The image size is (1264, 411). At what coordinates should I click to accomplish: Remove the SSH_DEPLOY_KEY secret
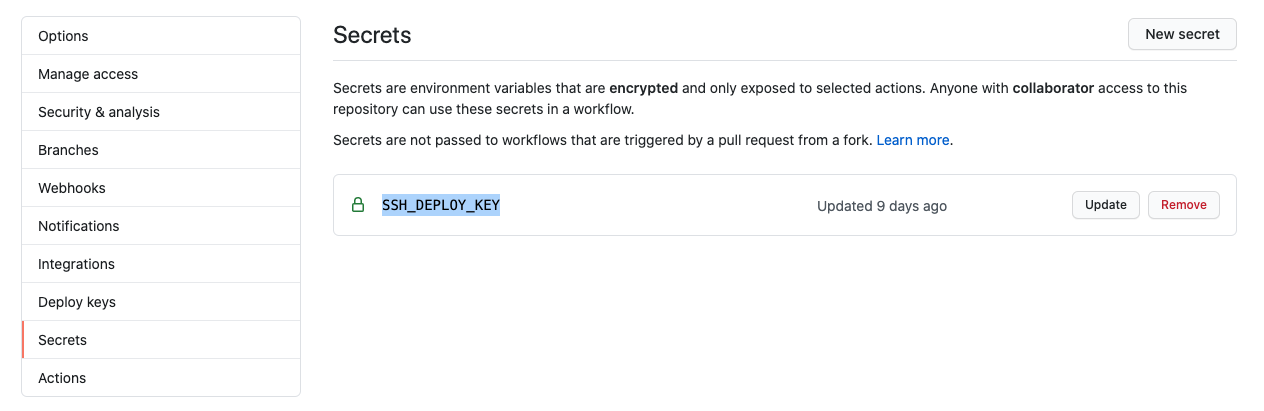[1183, 205]
